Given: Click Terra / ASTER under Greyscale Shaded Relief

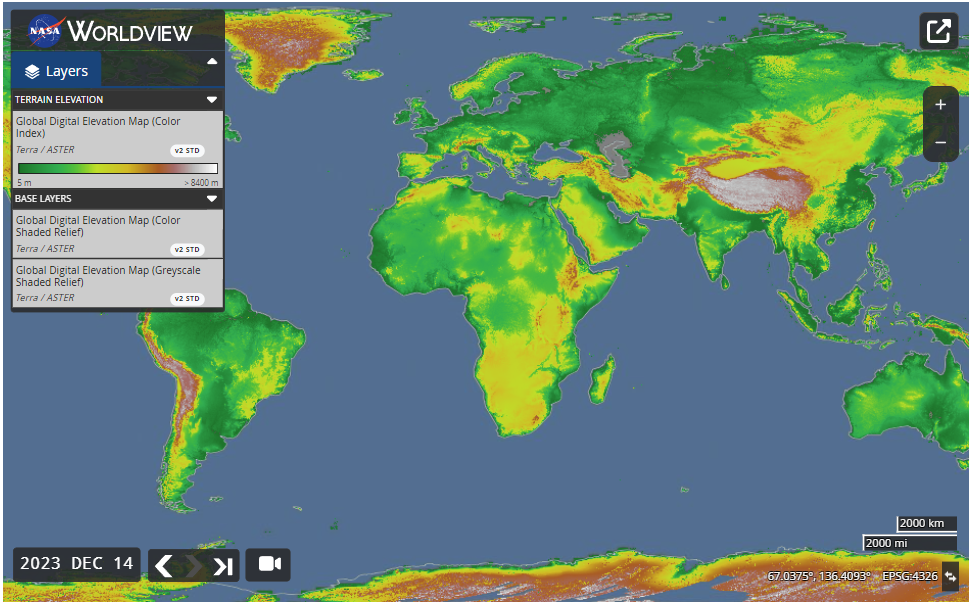Looking at the screenshot, I should pyautogui.click(x=45, y=298).
